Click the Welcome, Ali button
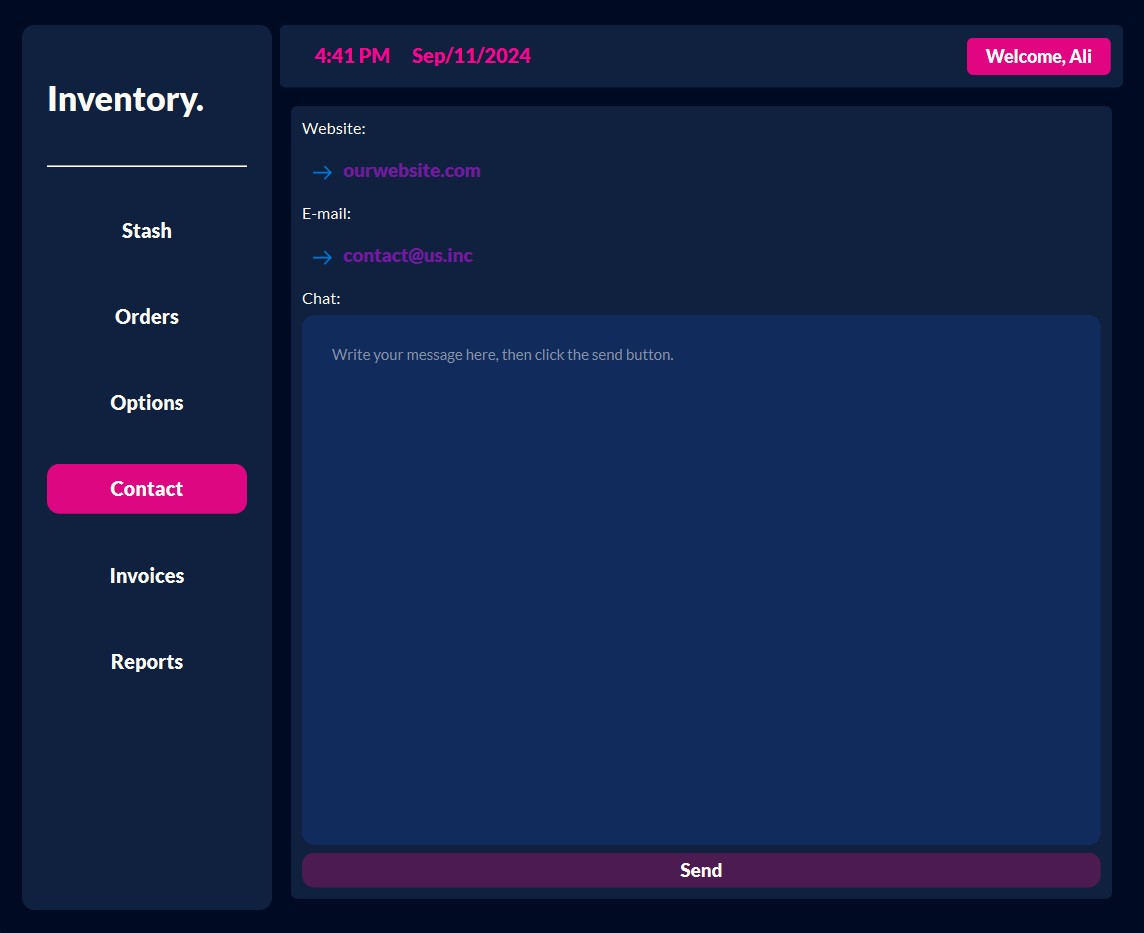Viewport: 1144px width, 933px height. [x=1038, y=56]
